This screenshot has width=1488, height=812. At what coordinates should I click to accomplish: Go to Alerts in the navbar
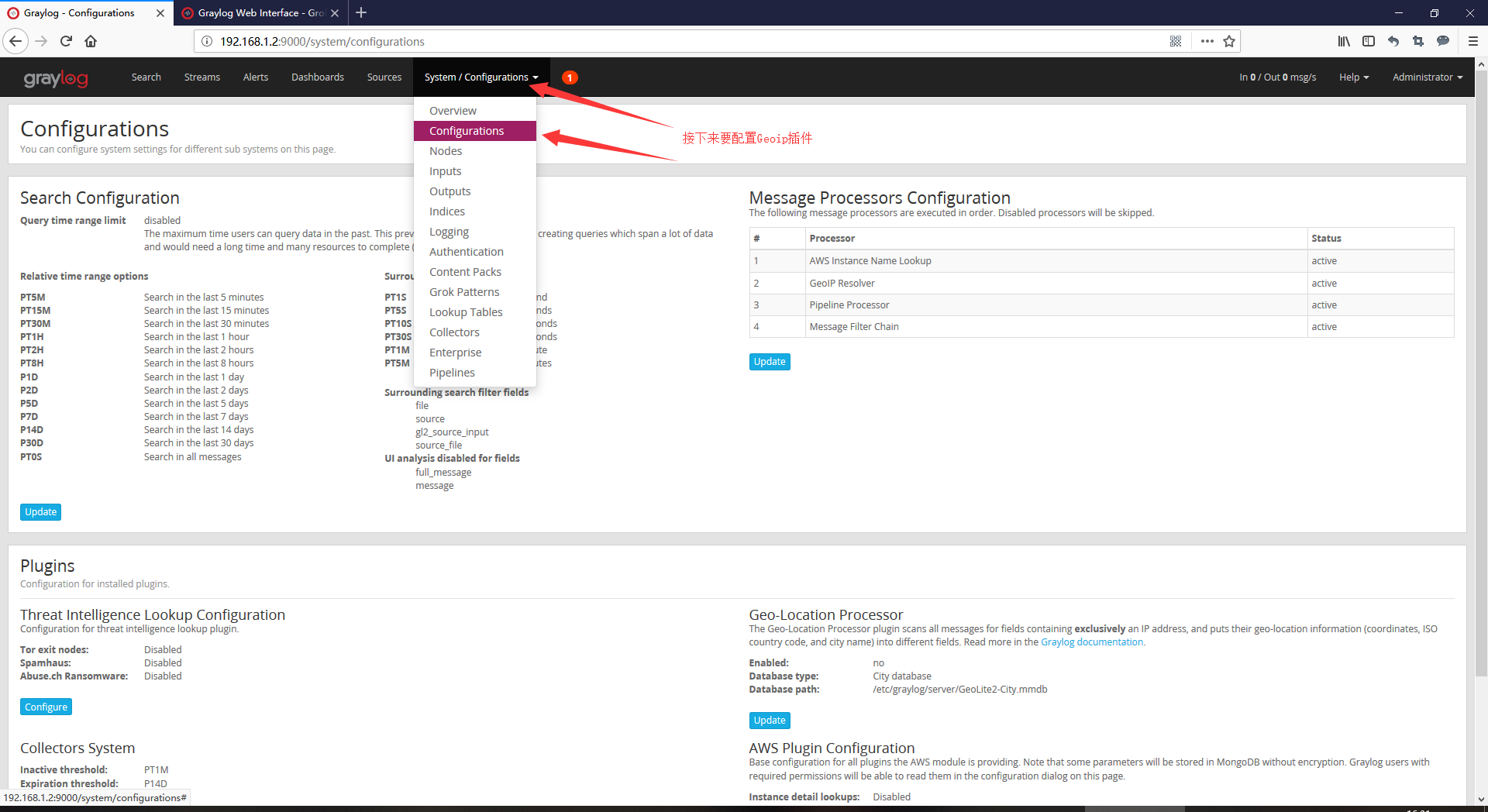coord(256,77)
